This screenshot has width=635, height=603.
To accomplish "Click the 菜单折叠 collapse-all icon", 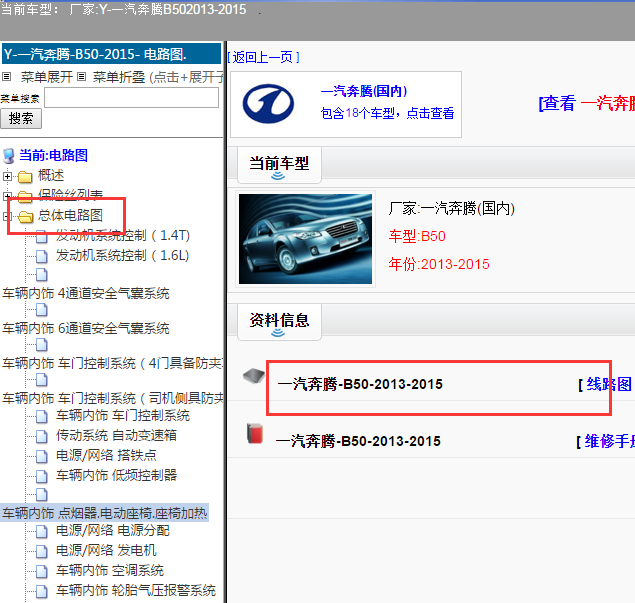I will pyautogui.click(x=81, y=76).
